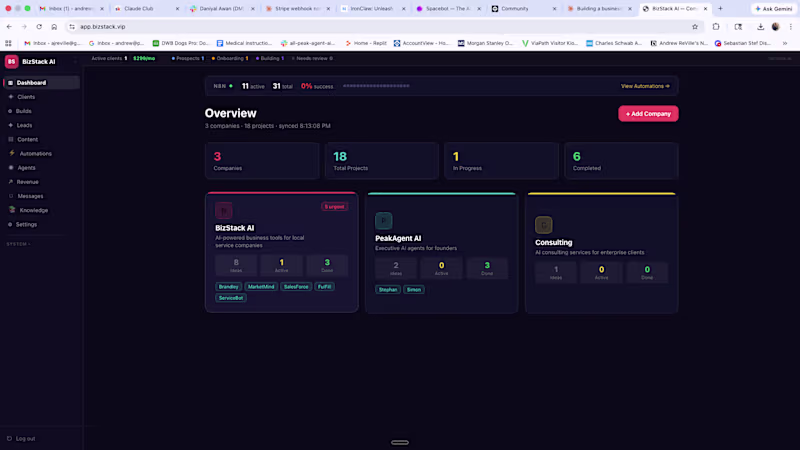
Task: Switch to the Stripe webhook tab
Action: (x=298, y=9)
